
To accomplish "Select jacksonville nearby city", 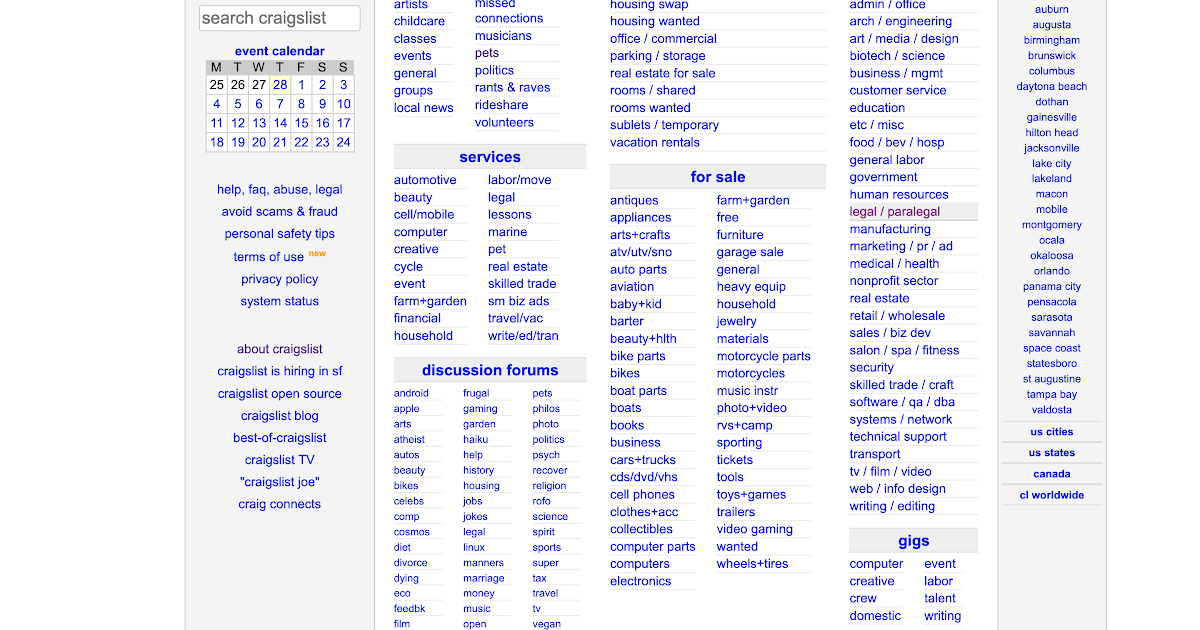I will [x=1052, y=148].
